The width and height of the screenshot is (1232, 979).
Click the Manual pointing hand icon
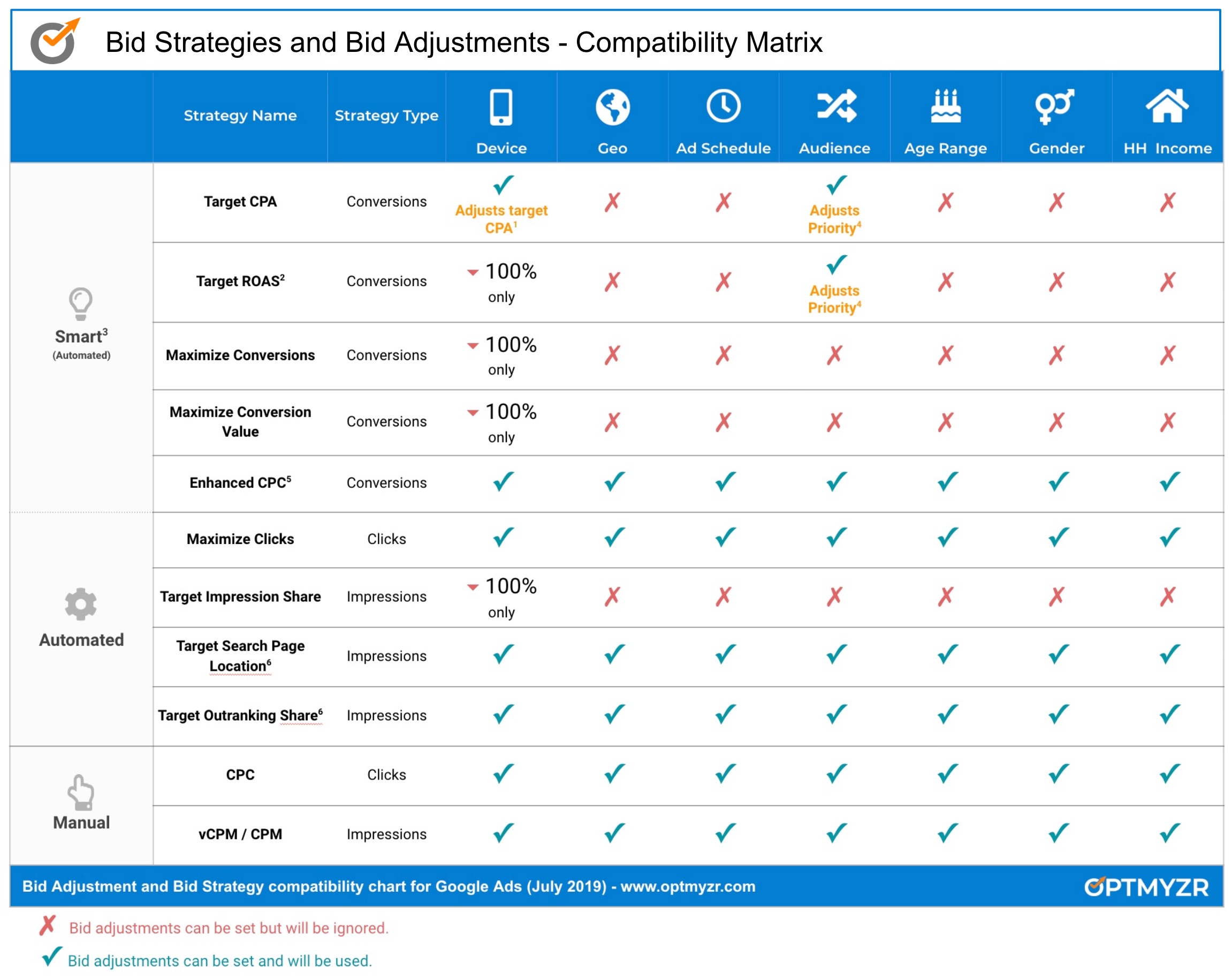coord(81,792)
